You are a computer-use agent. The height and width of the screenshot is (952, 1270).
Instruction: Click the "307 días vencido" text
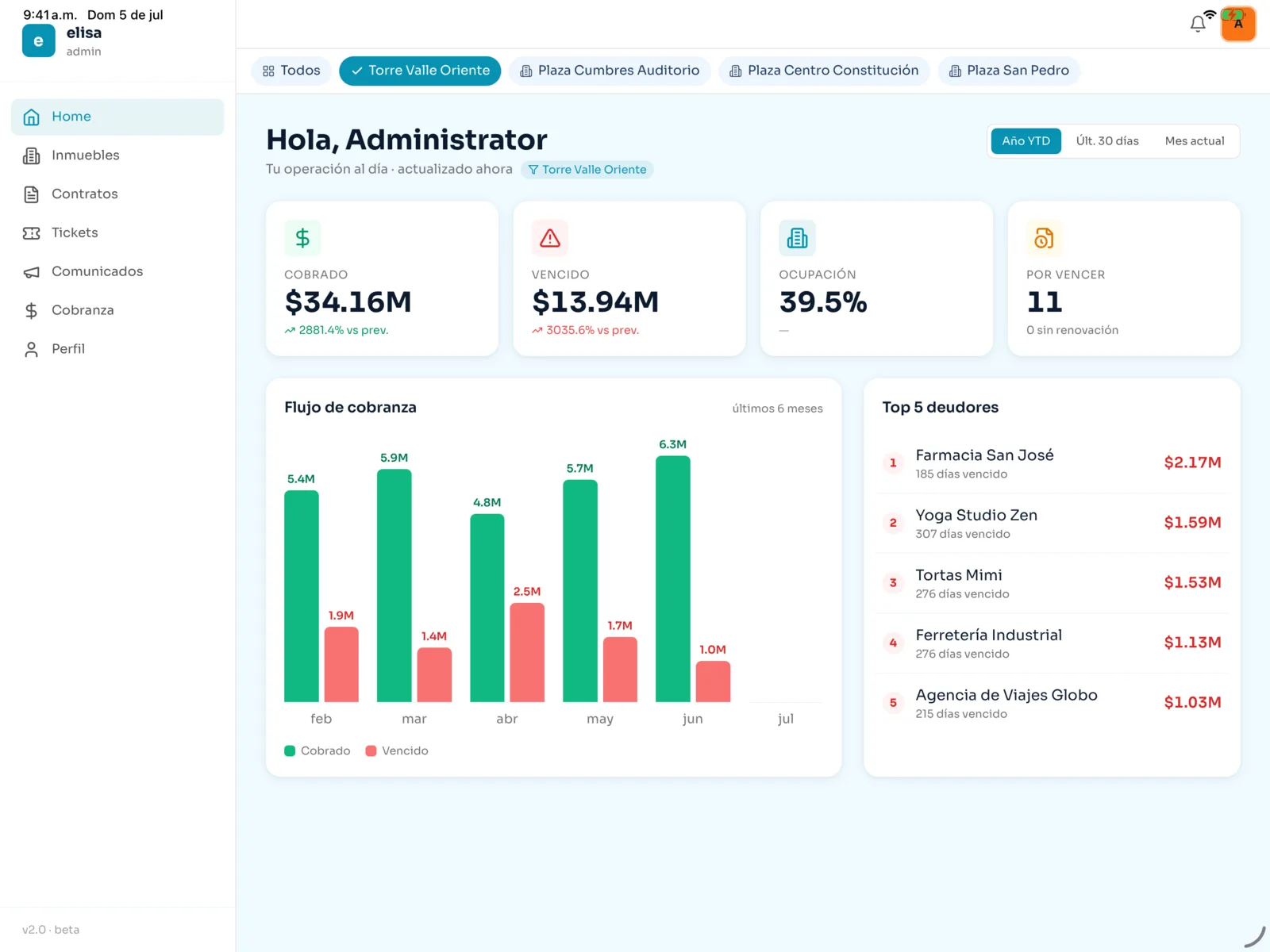click(x=963, y=535)
